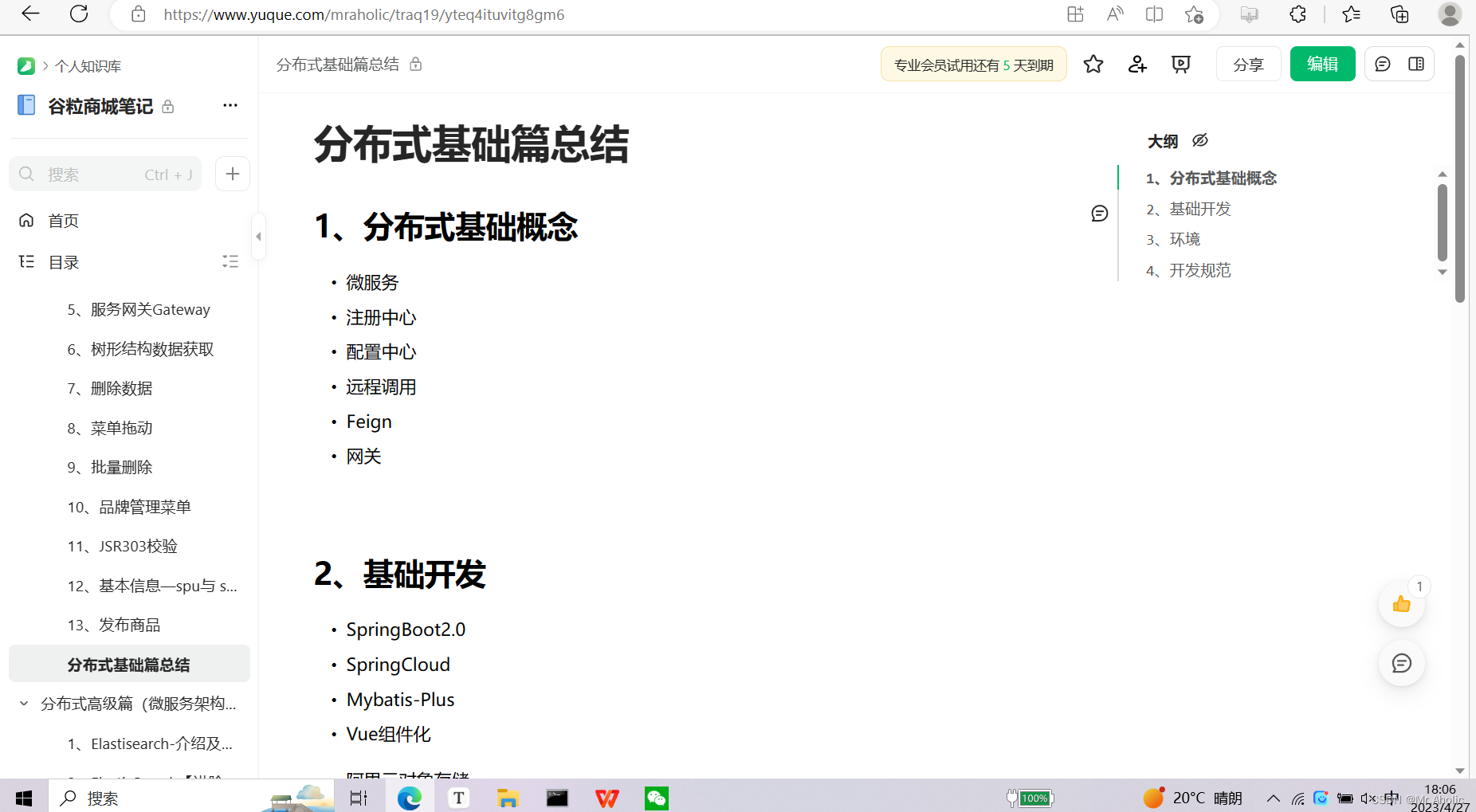1476x812 pixels.
Task: Collapse the sidebar with the edge arrow
Action: coord(258,236)
